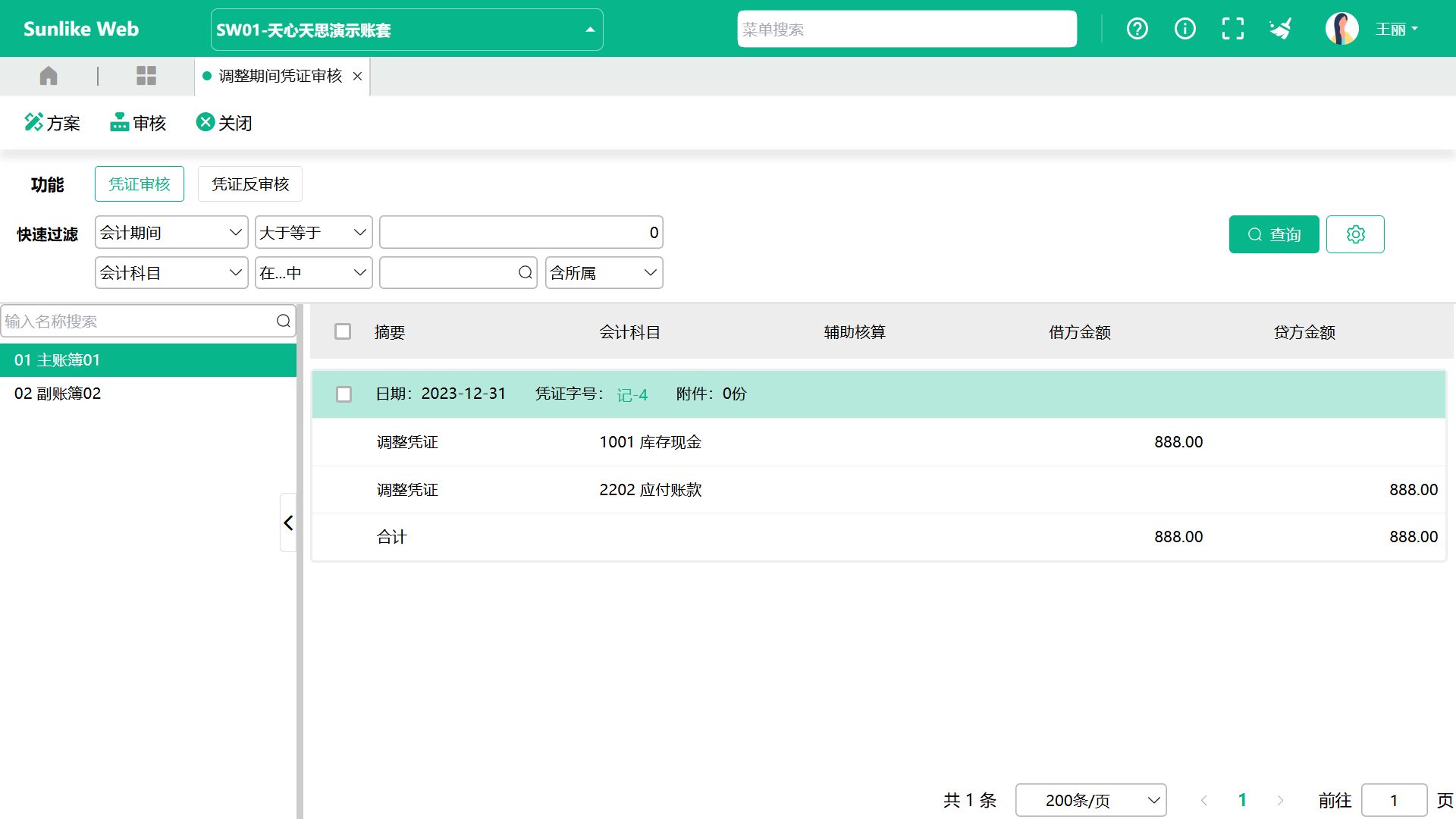The image size is (1456, 819).
Task: Click the 2202 应付账款 account cell
Action: point(651,490)
